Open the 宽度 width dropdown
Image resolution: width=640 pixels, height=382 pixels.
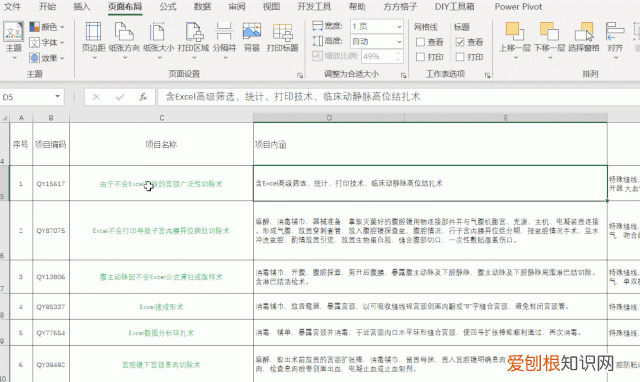[x=399, y=27]
